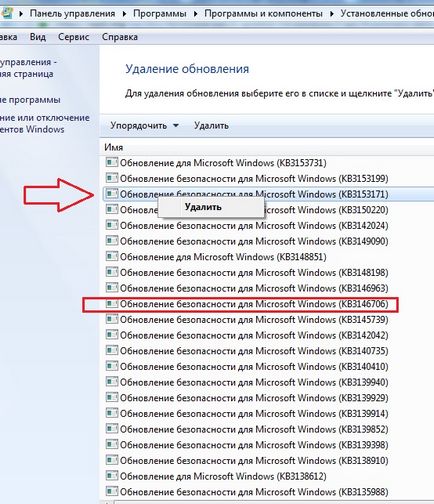The height and width of the screenshot is (504, 434).
Task: Expand breadcrumb arrow after Программы
Action: [195, 14]
